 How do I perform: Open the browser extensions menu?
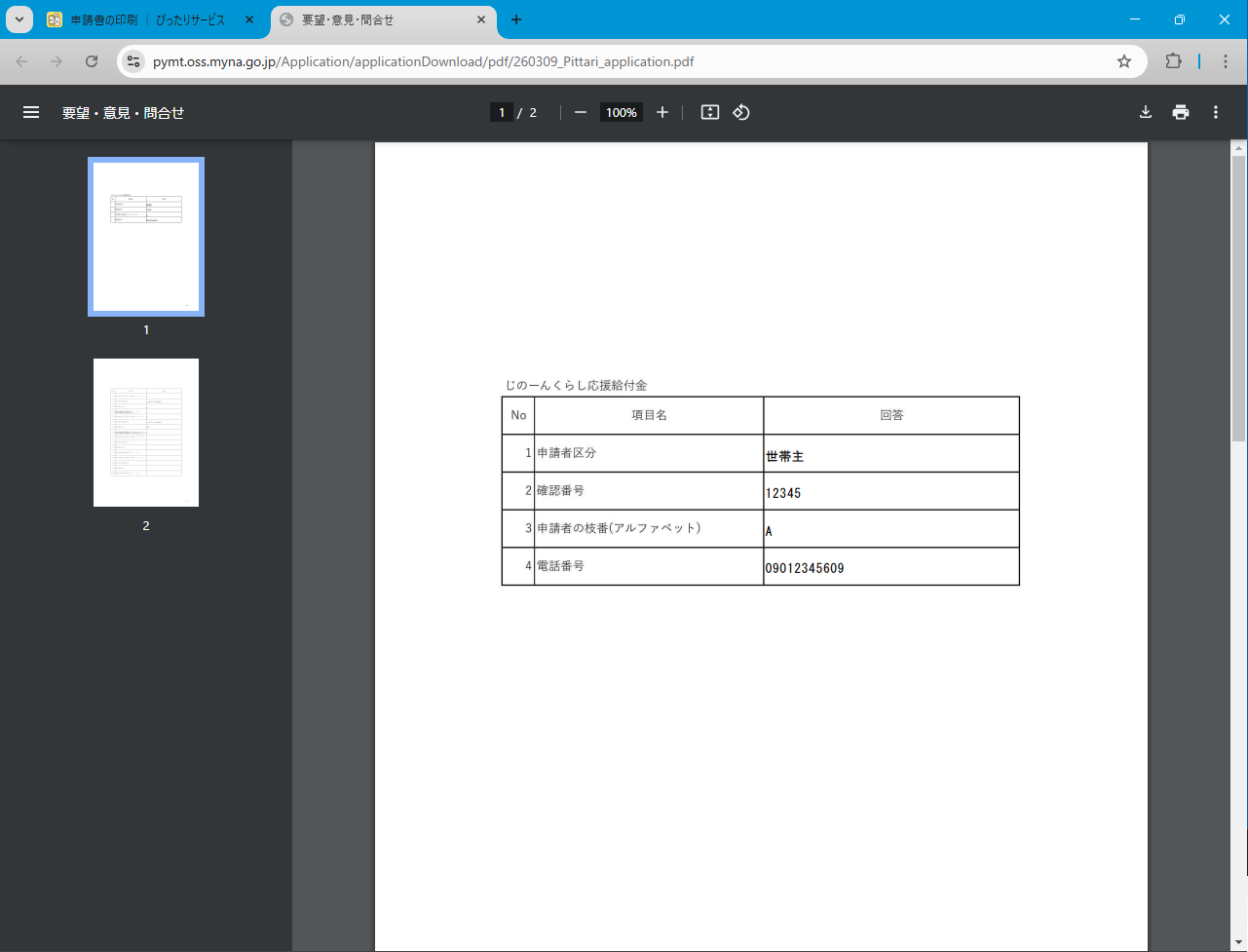coord(1174,61)
